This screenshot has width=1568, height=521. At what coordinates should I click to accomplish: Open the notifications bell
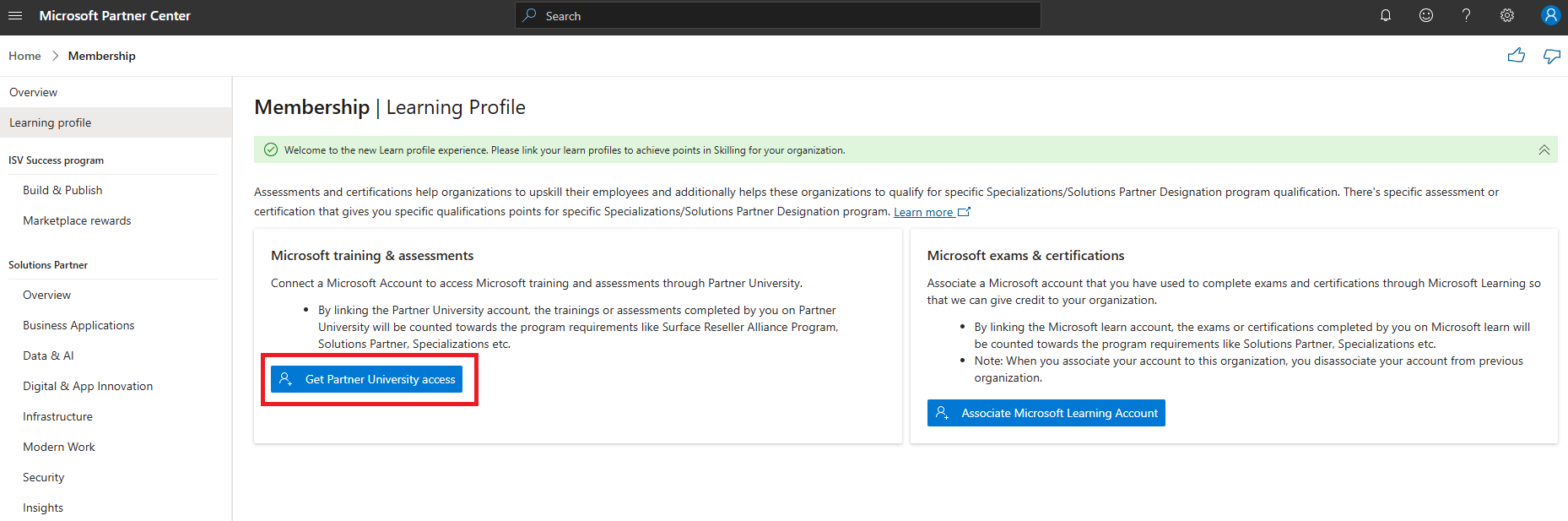(x=1386, y=15)
